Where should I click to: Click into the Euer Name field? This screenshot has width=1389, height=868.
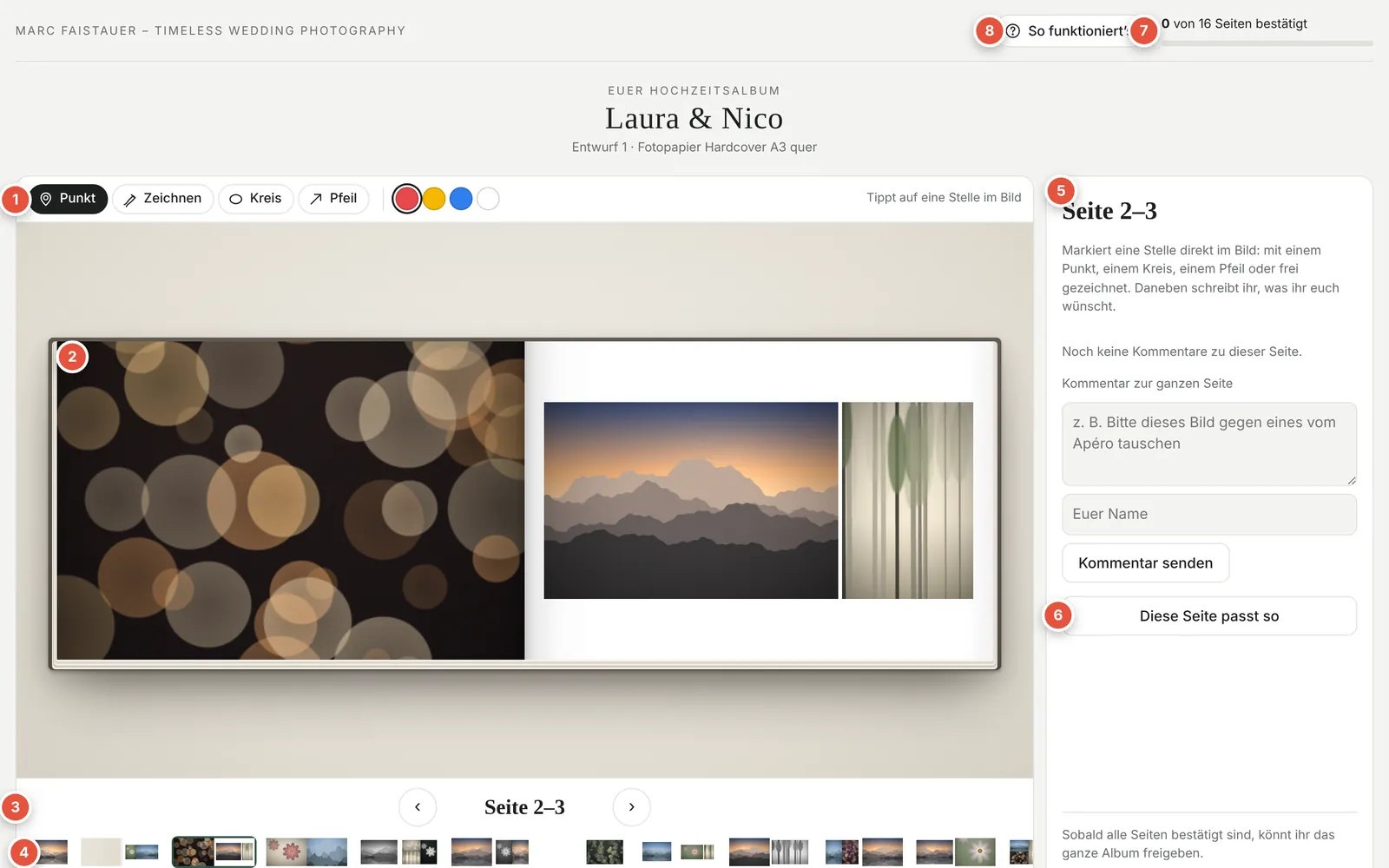(1209, 515)
